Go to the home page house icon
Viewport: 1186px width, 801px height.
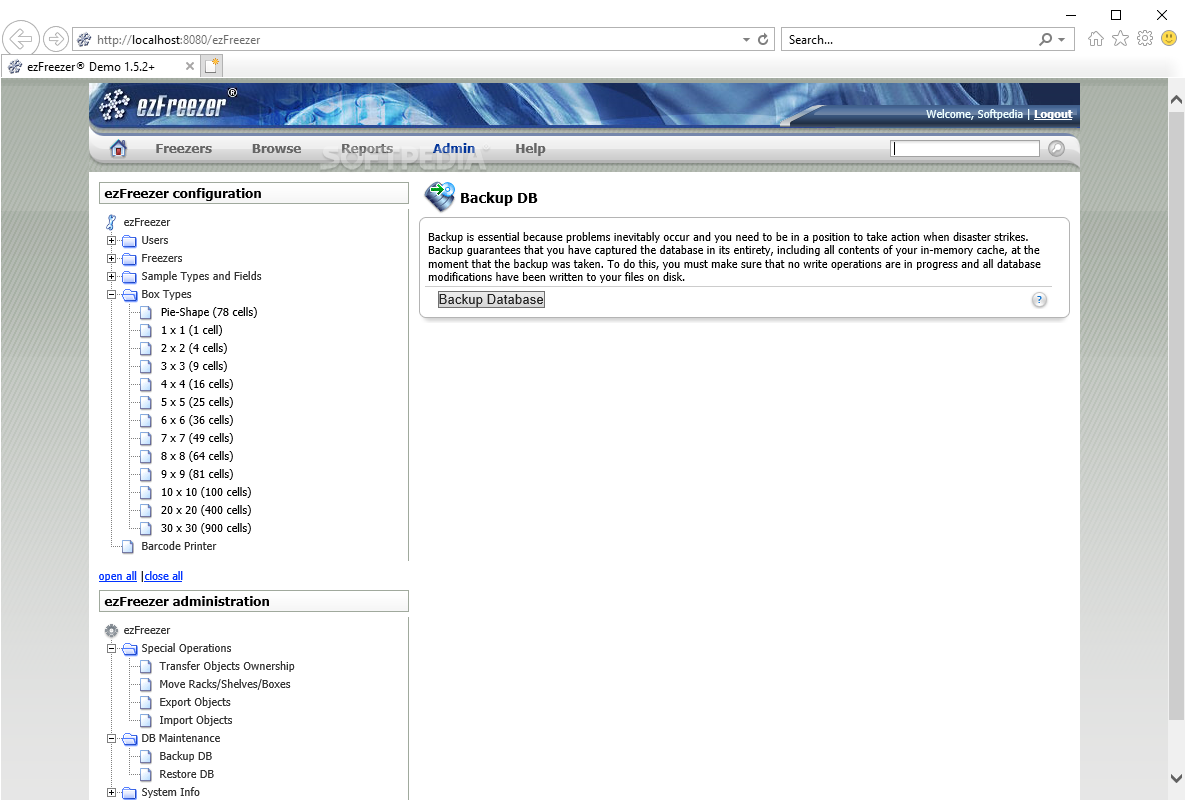tap(118, 148)
